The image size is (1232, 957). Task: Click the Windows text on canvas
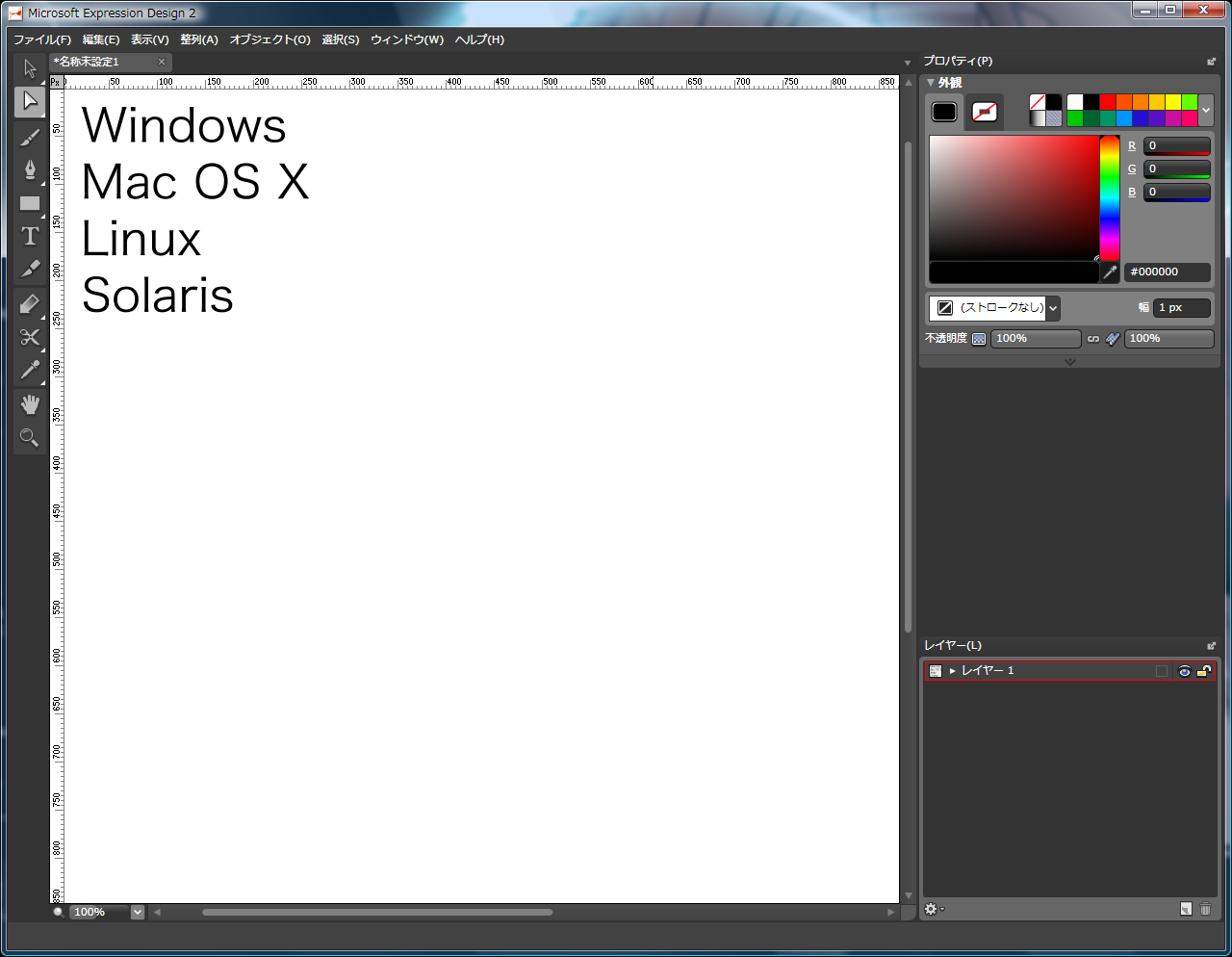(184, 125)
